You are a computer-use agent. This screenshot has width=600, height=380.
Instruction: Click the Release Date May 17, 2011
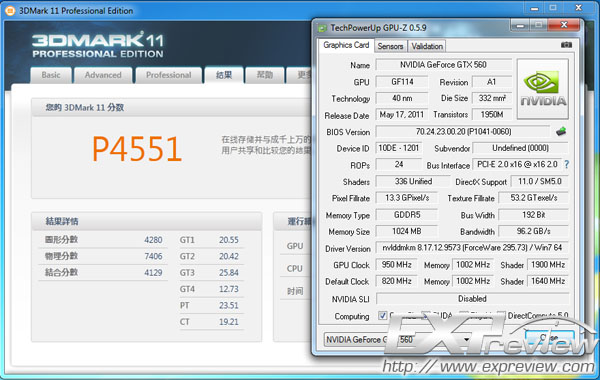(x=402, y=114)
